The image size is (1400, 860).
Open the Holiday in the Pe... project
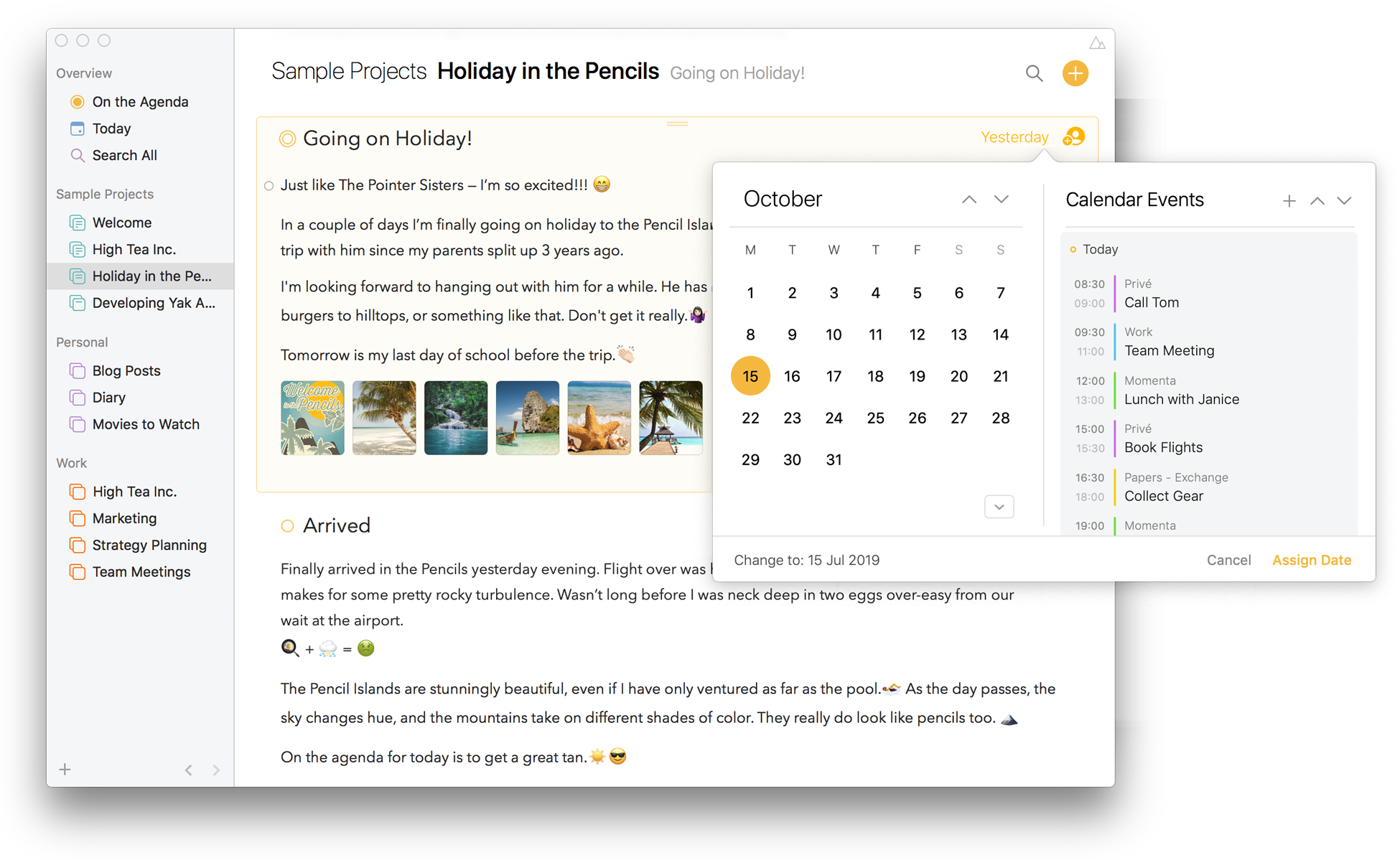pyautogui.click(x=150, y=275)
